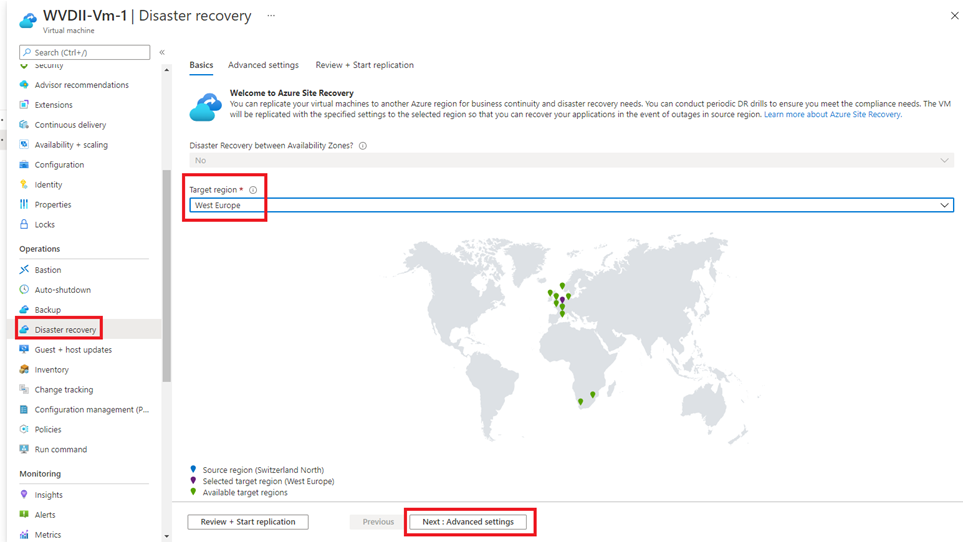This screenshot has height=542, width=963.
Task: Open the Availability Zones 'No' dropdown
Action: [571, 160]
